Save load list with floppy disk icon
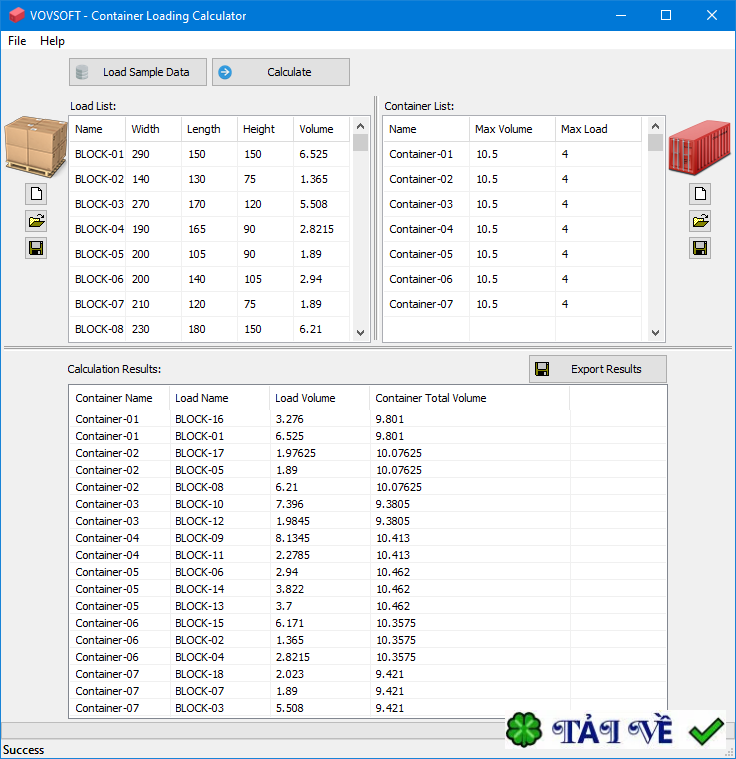Screen dimensions: 736x759 [x=36, y=248]
